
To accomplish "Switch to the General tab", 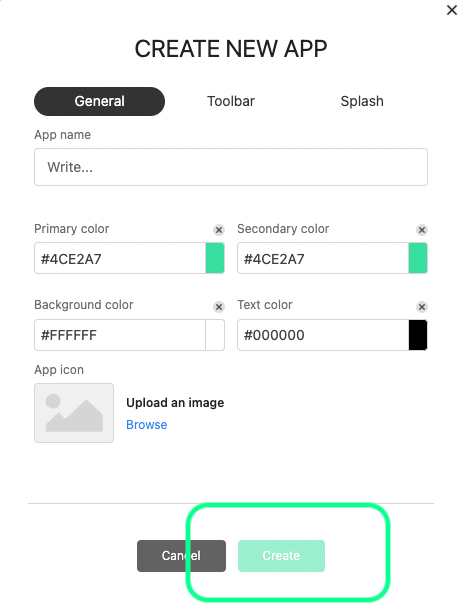I will (x=100, y=101).
